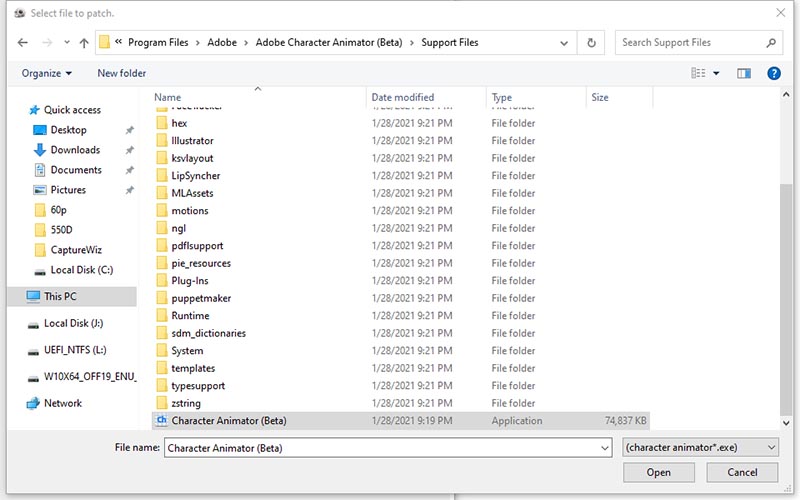
Task: Select the LipSyncher folder icon
Action: coord(162,176)
